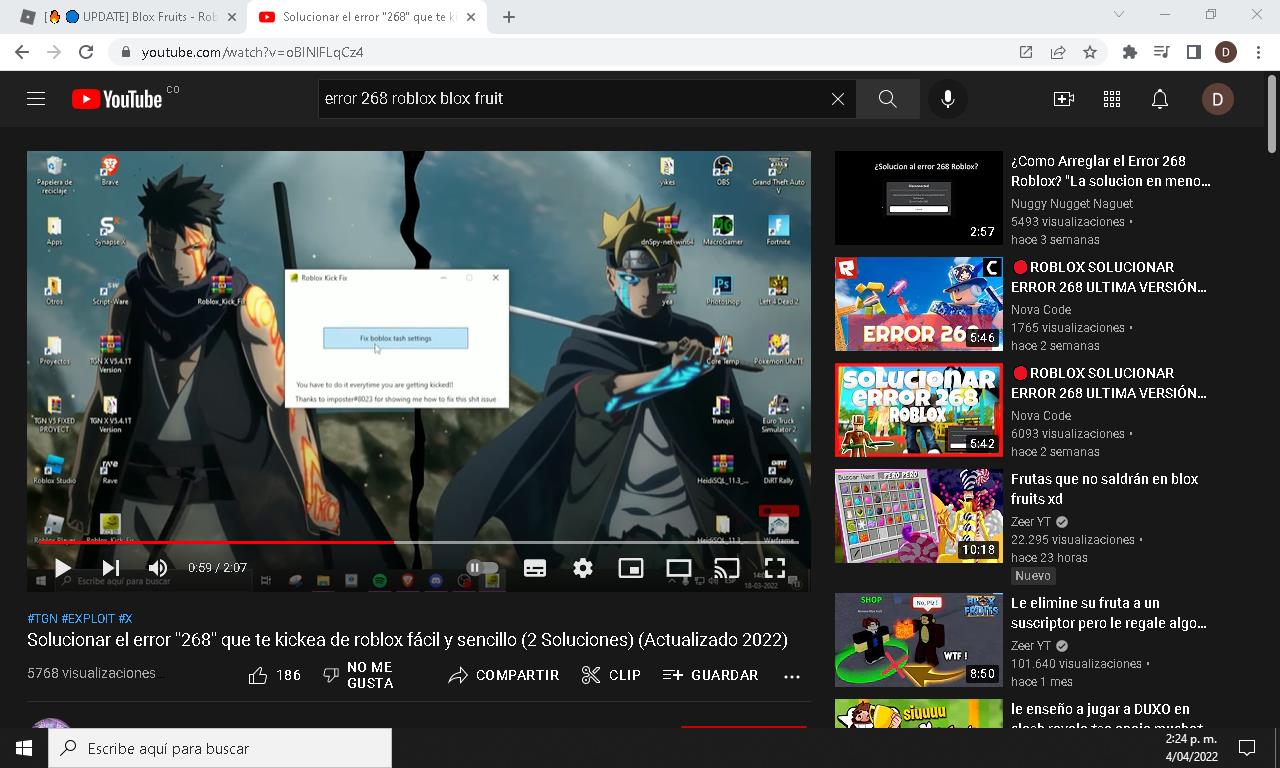
Task: Open a new browser tab with plus button
Action: tap(508, 17)
